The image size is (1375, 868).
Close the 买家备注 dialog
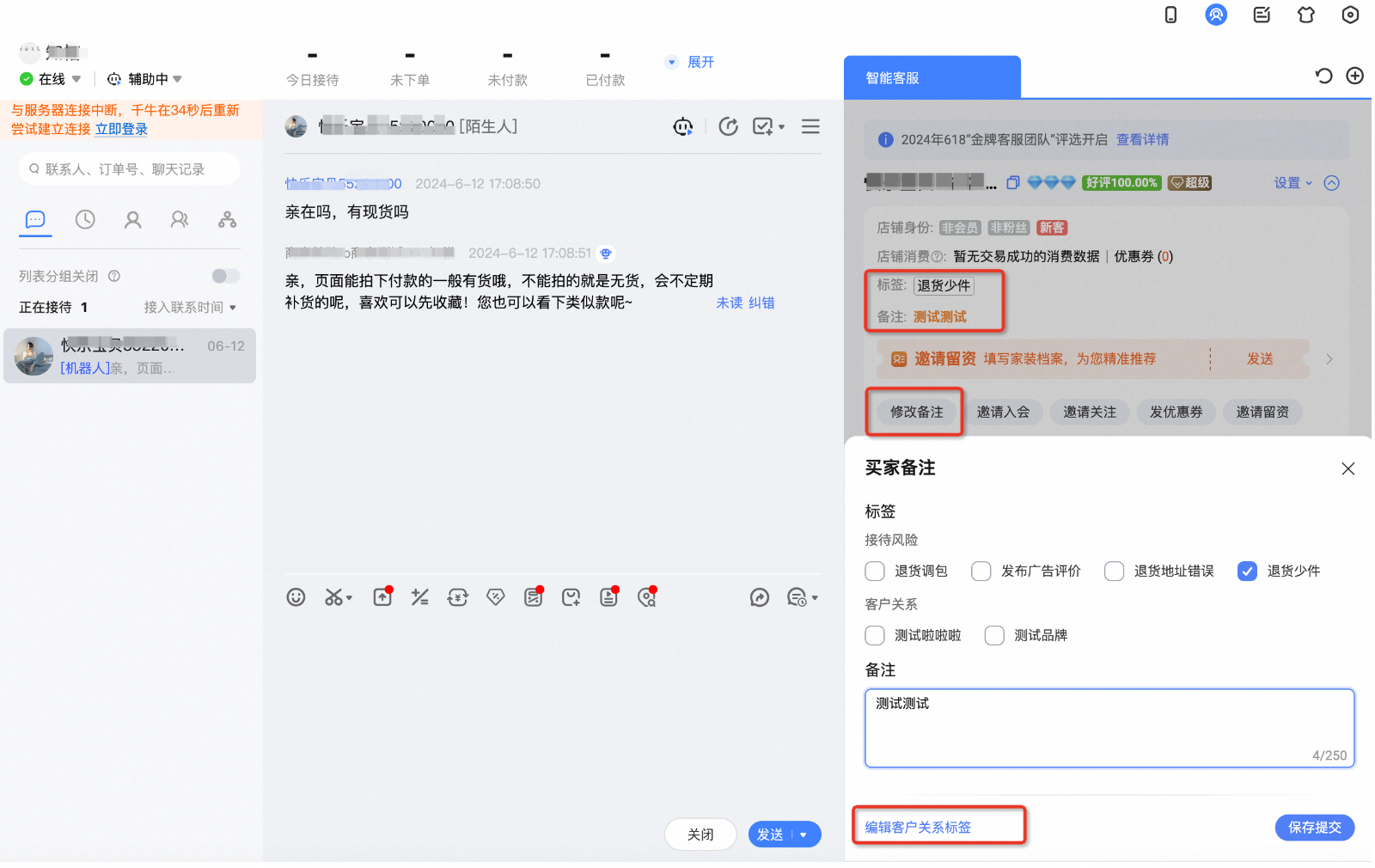coord(1347,468)
